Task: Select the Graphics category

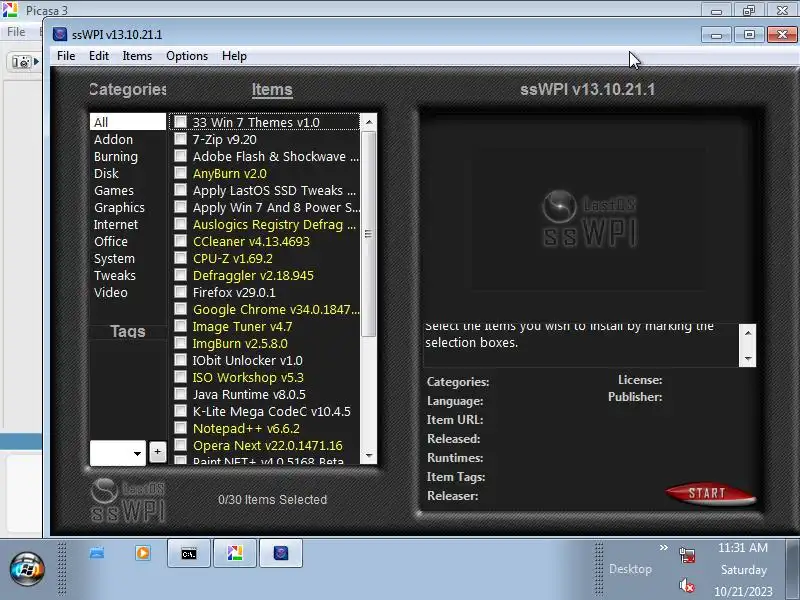Action: (128, 207)
